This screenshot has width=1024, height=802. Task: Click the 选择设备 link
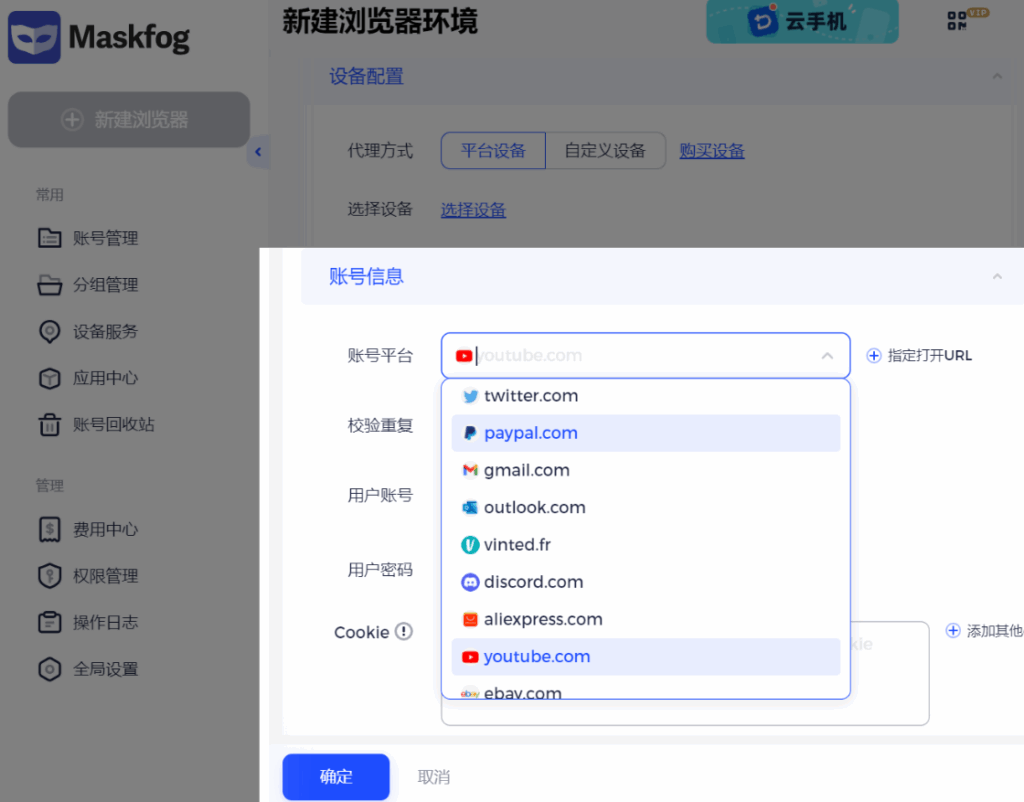473,210
